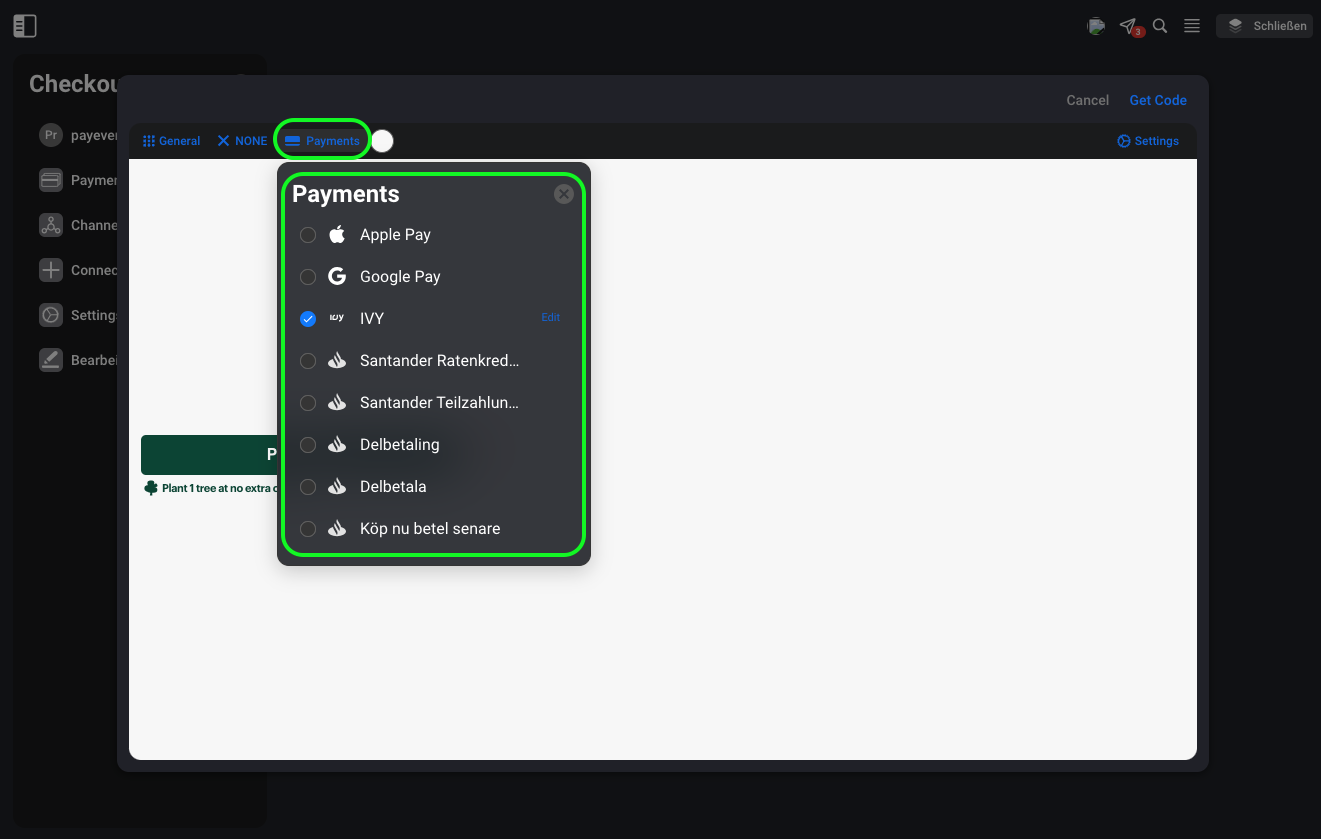Enable the Köp nu betel senare checkbox

click(308, 529)
